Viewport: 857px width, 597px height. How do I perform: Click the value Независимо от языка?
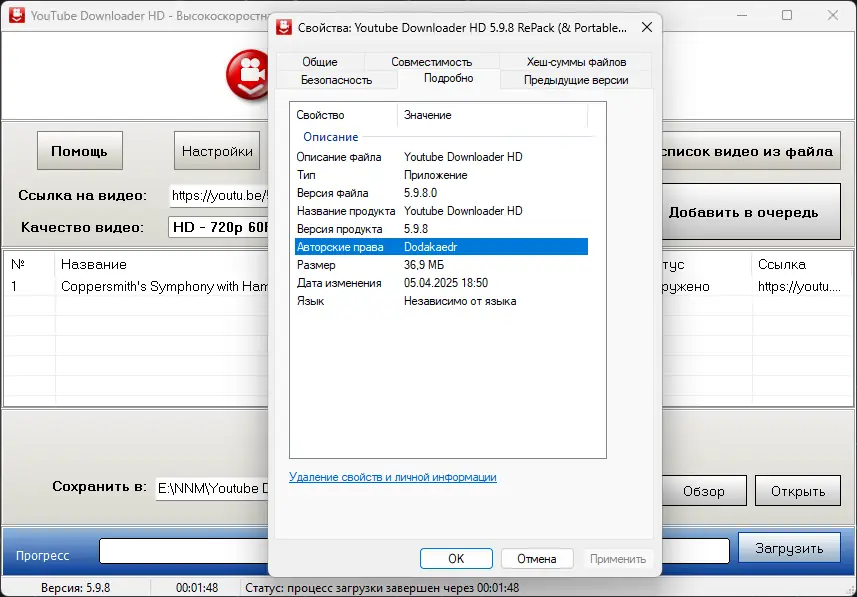click(460, 301)
